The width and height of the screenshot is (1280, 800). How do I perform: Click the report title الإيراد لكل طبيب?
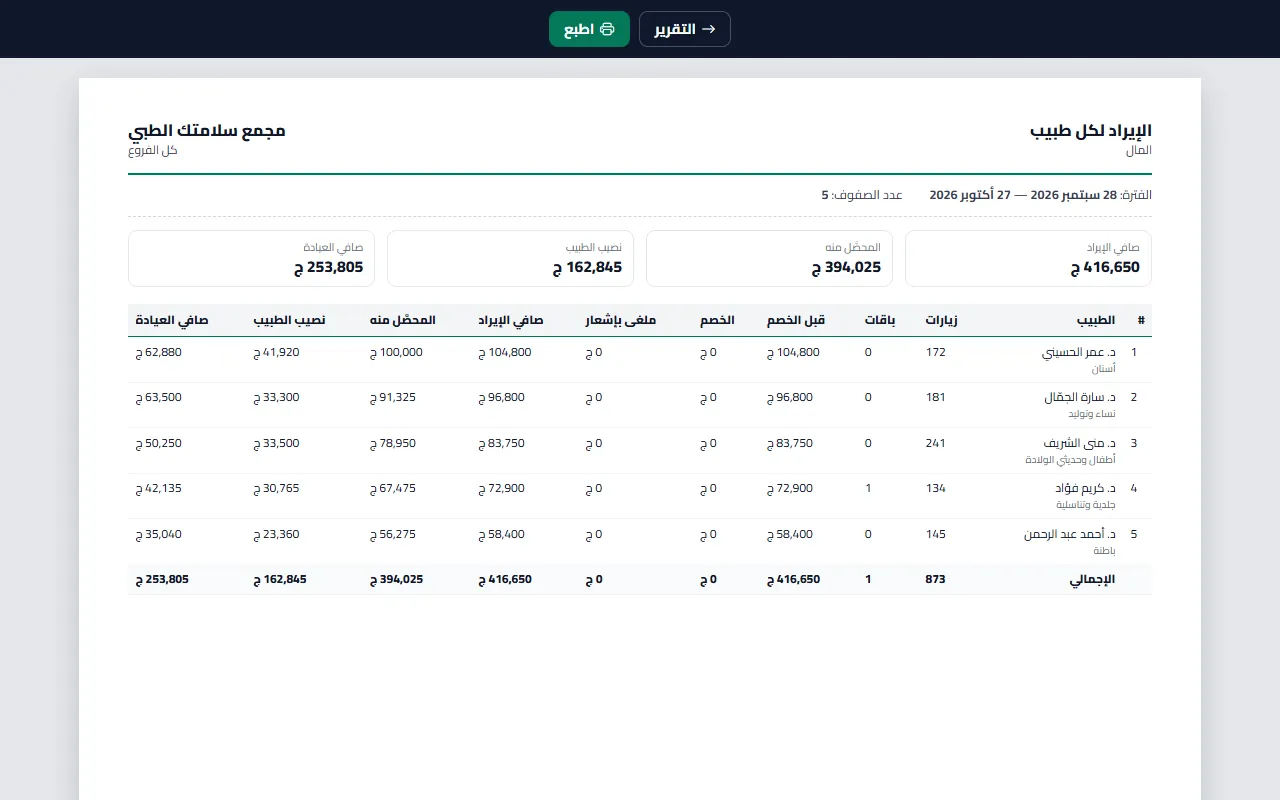1091,131
